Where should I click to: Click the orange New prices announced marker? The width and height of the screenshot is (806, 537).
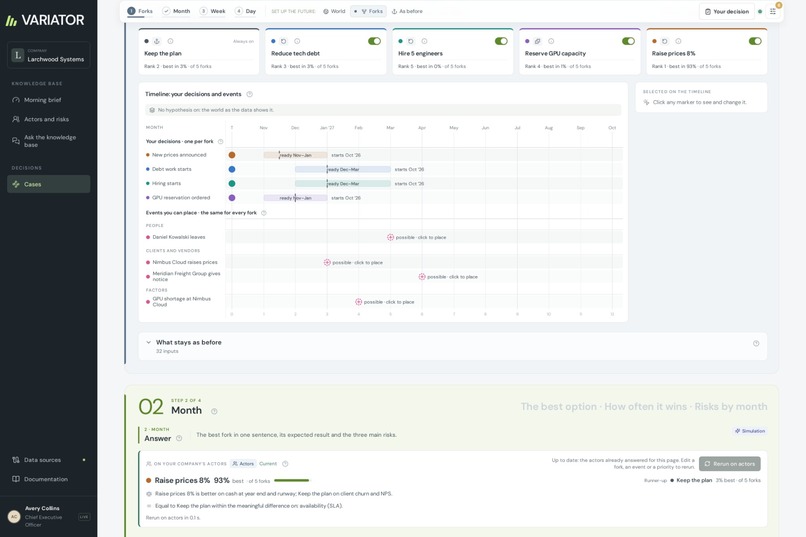pos(232,155)
